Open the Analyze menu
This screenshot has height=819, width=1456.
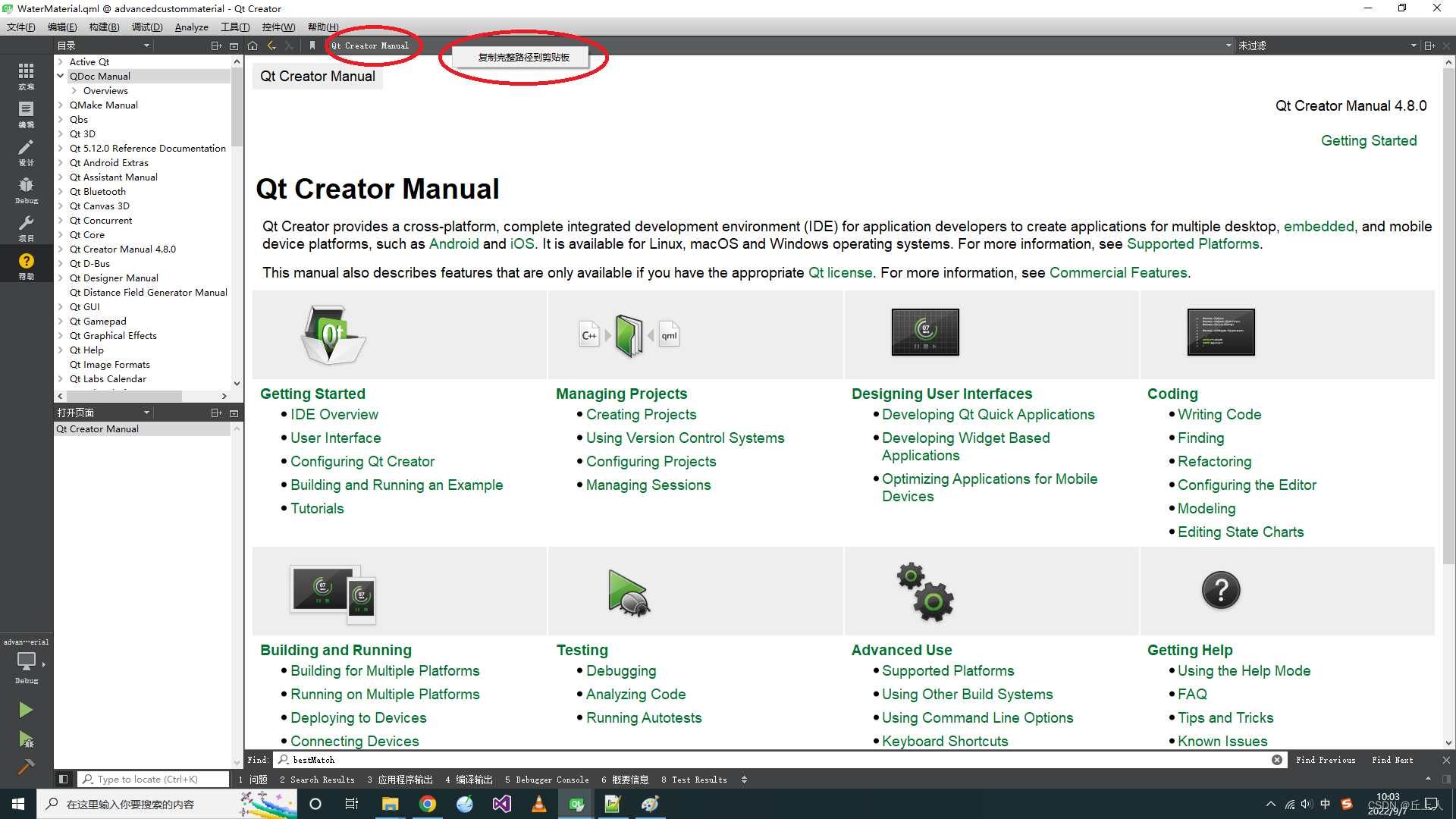click(x=191, y=27)
